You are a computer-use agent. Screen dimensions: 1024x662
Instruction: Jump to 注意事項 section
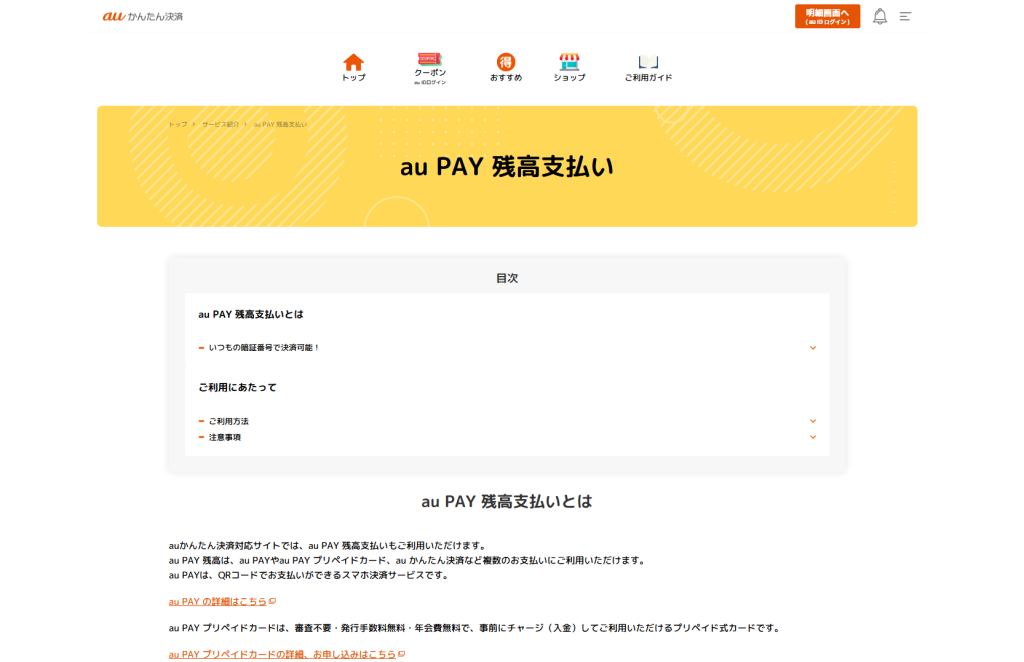pos(225,437)
